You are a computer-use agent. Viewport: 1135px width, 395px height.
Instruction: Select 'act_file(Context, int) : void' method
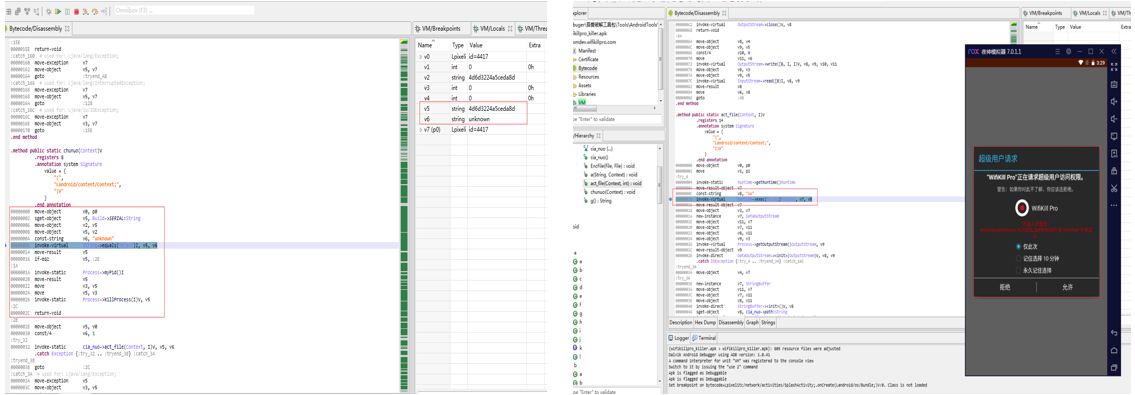(x=615, y=183)
